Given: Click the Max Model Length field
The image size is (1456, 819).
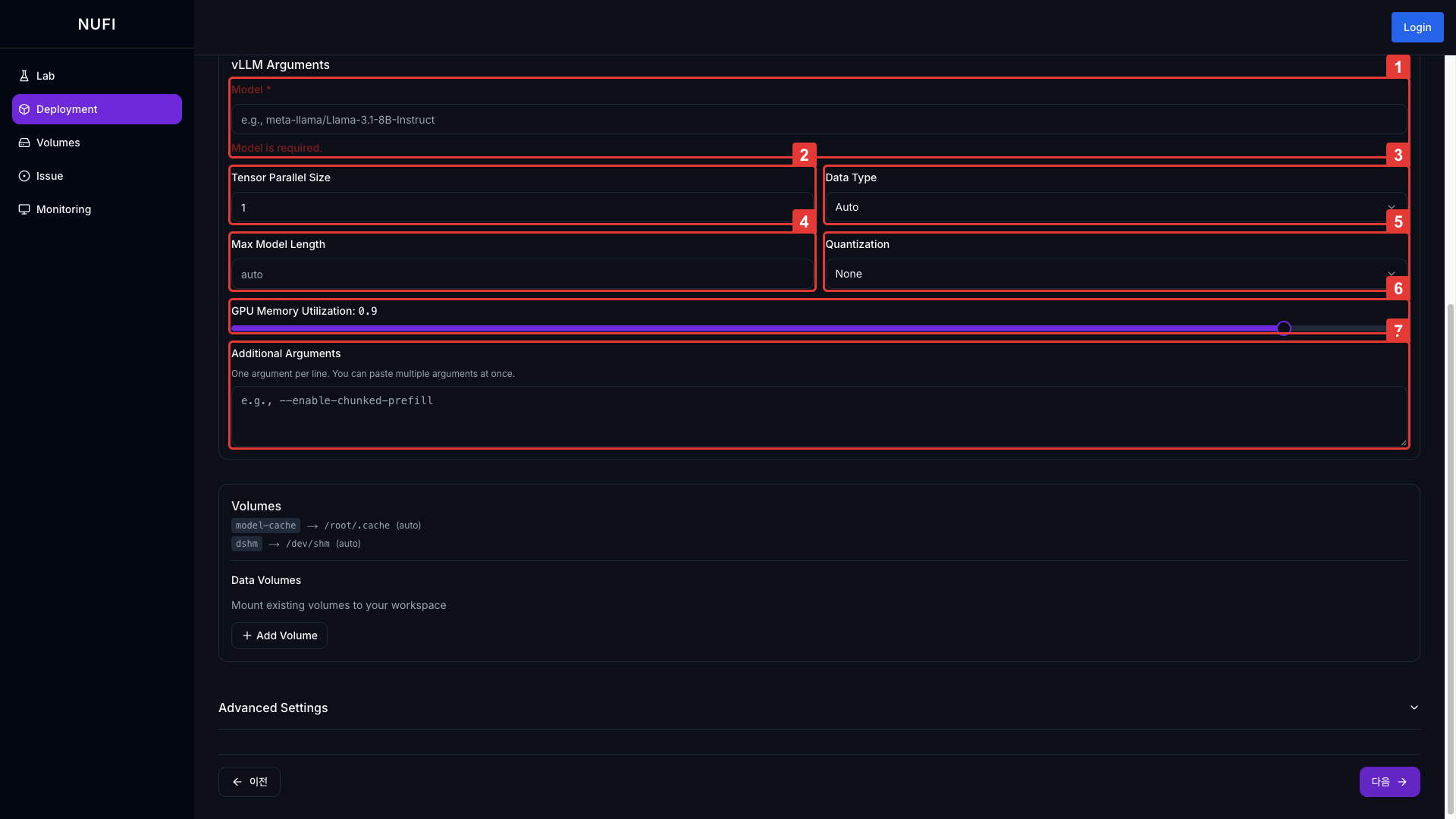Looking at the screenshot, I should point(522,275).
